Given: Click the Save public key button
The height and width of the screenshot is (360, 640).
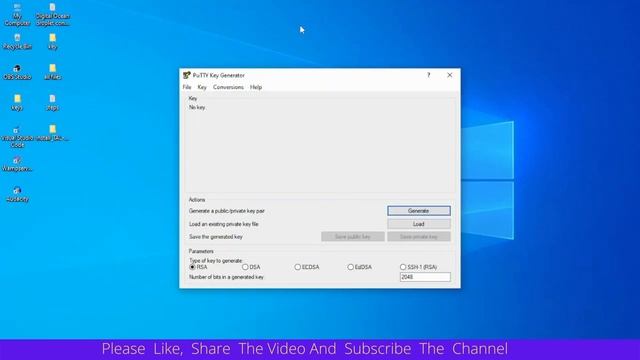Looking at the screenshot, I should (x=353, y=237).
